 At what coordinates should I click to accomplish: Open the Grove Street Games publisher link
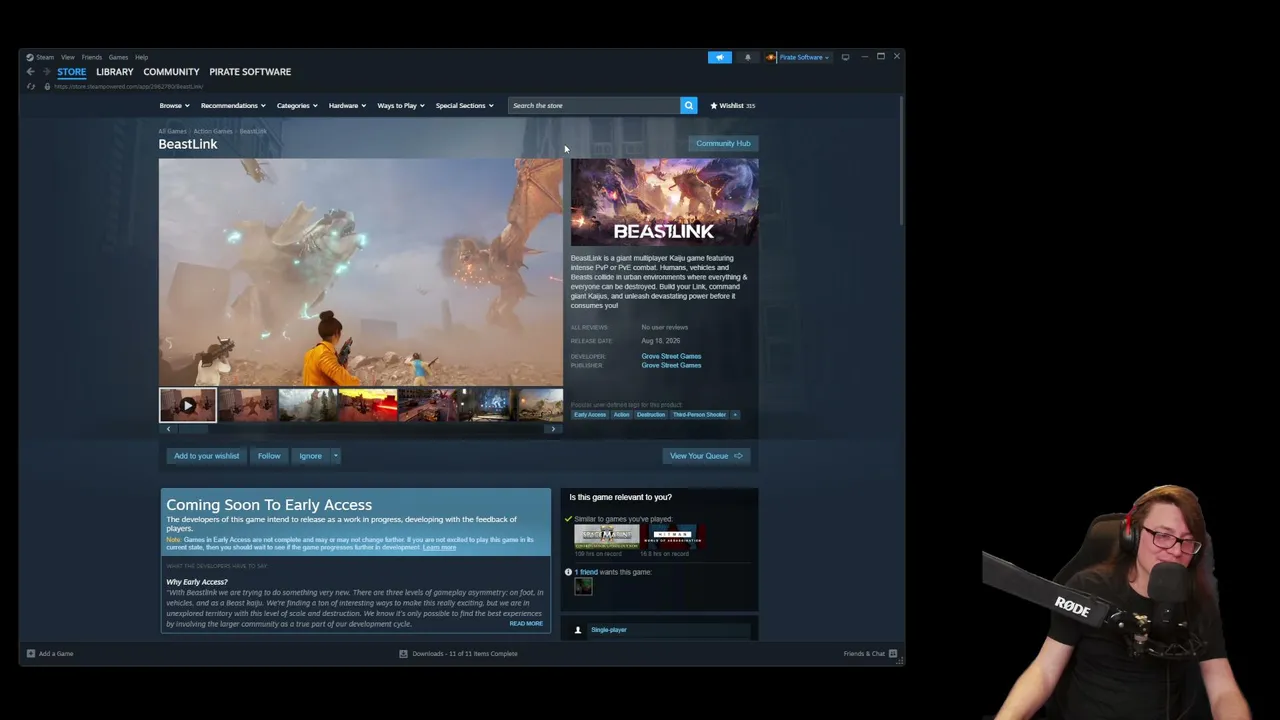point(671,365)
